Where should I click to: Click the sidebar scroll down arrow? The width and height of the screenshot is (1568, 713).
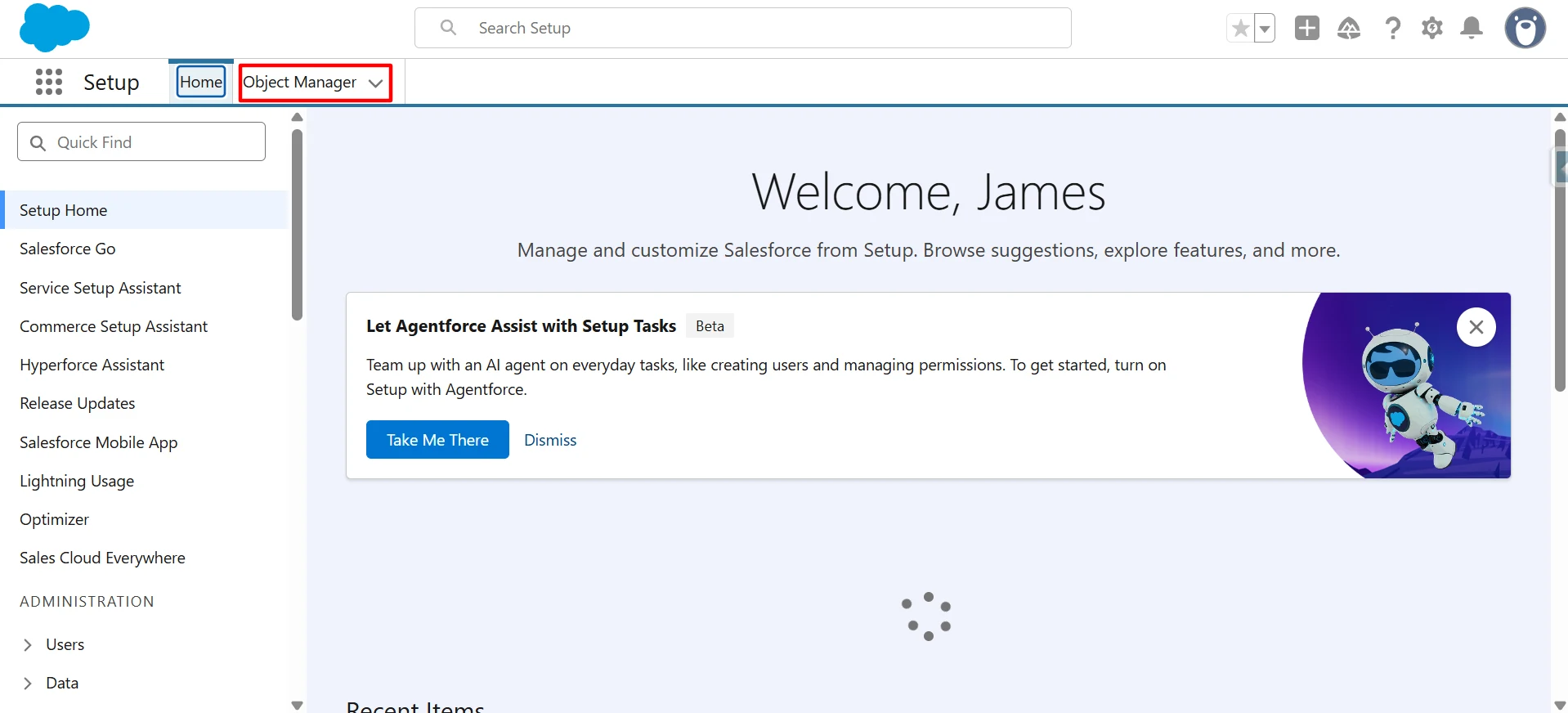click(x=298, y=705)
